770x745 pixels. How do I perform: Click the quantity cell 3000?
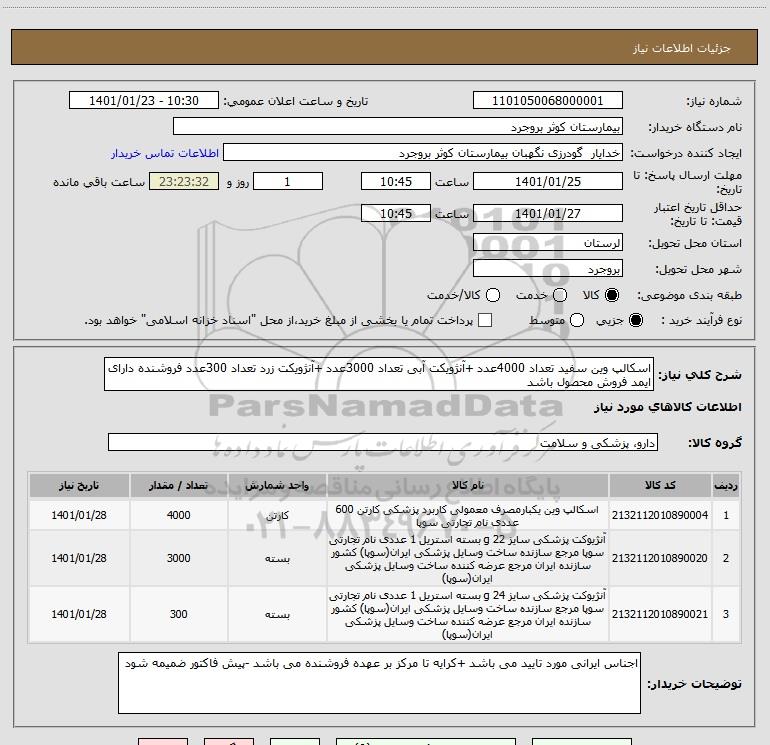point(178,558)
